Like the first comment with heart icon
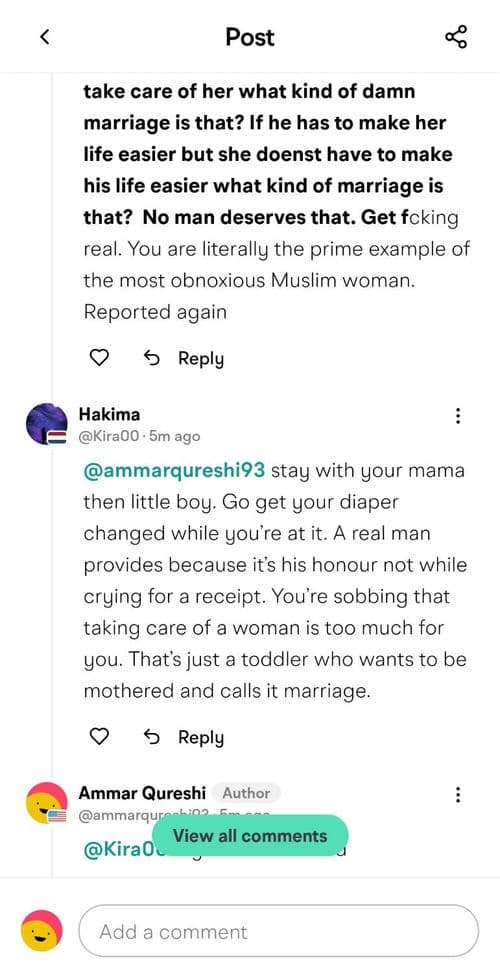 [99, 357]
